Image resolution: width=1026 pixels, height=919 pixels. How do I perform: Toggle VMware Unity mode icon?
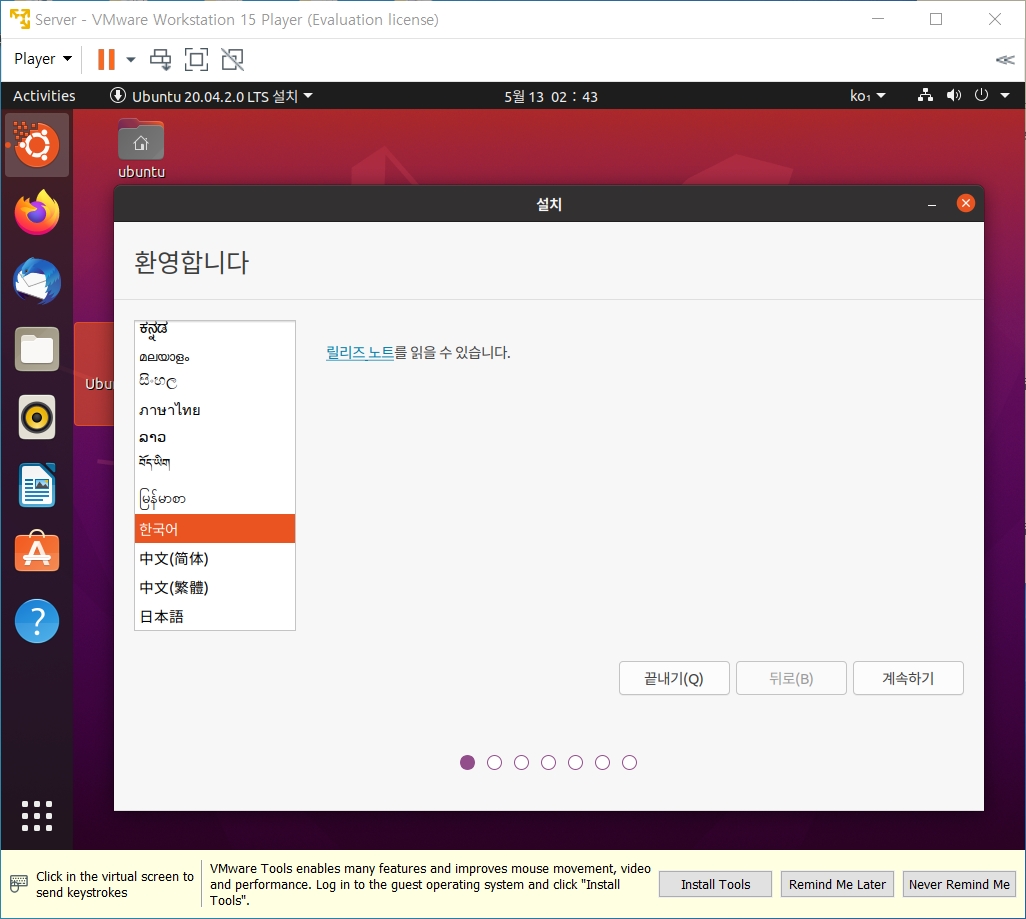[x=232, y=60]
